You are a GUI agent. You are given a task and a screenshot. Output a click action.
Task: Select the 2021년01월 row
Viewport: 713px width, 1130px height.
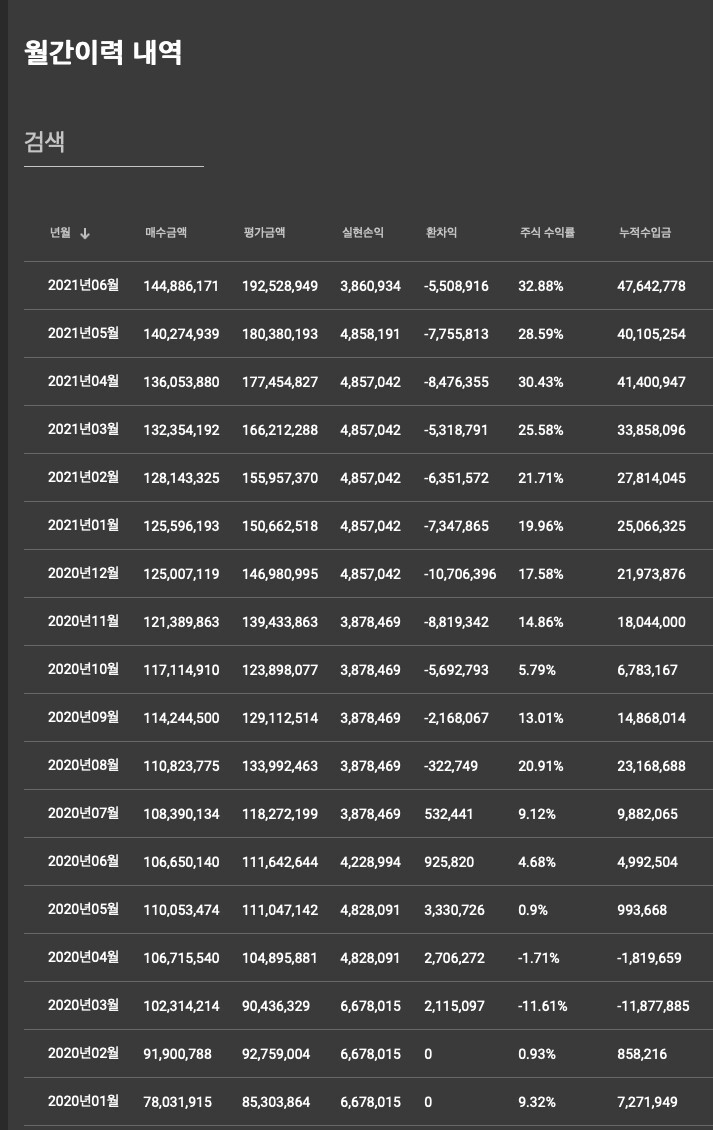point(368,526)
